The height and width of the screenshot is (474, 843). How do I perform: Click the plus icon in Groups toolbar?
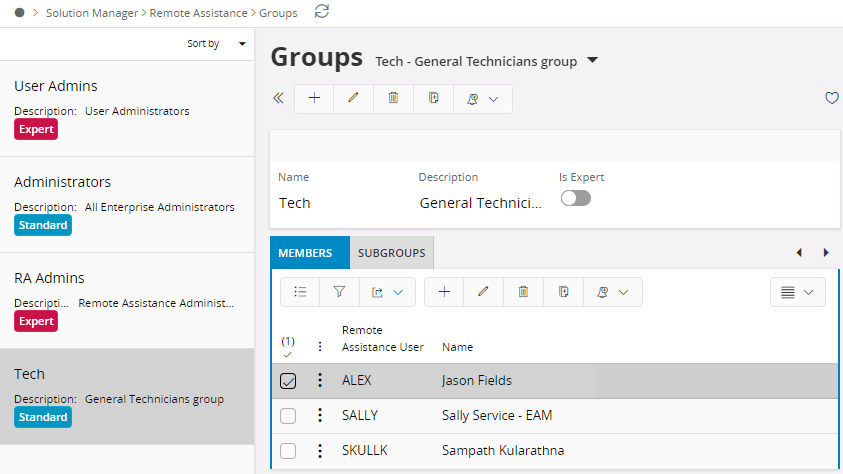(314, 98)
